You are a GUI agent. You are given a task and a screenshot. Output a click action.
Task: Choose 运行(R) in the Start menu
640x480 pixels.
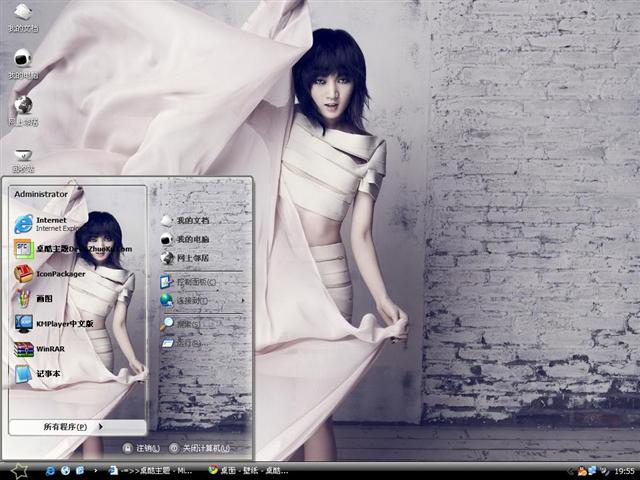pos(189,343)
